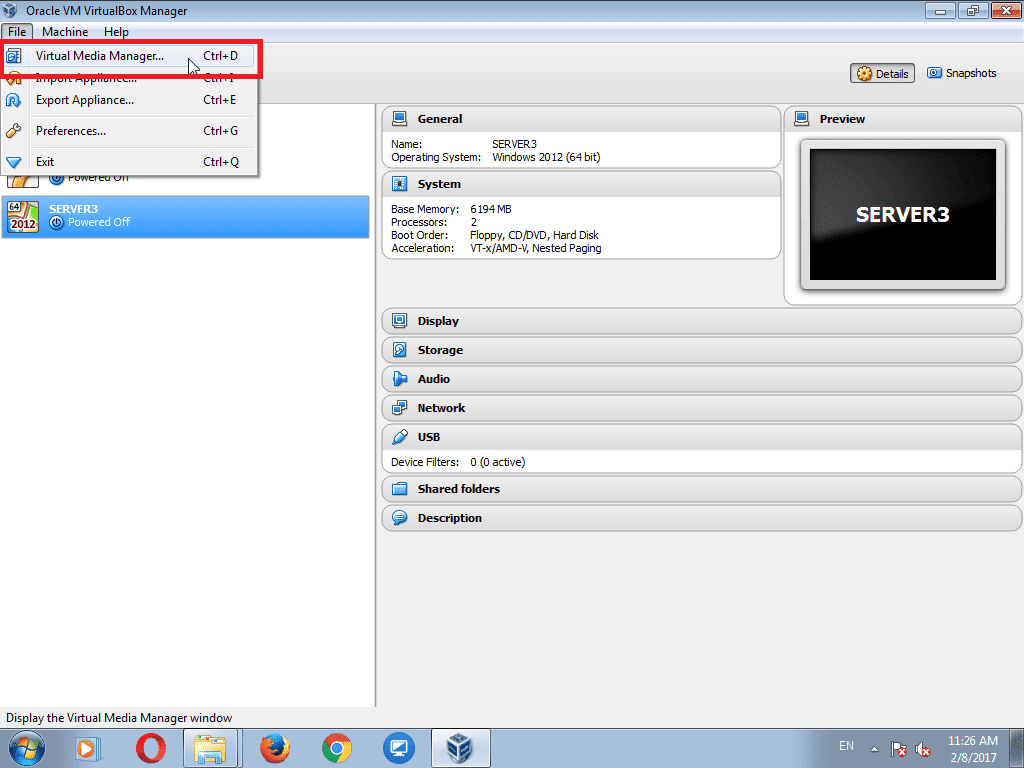Launch Firefox from the taskbar
Viewport: 1024px width, 768px height.
pyautogui.click(x=274, y=748)
